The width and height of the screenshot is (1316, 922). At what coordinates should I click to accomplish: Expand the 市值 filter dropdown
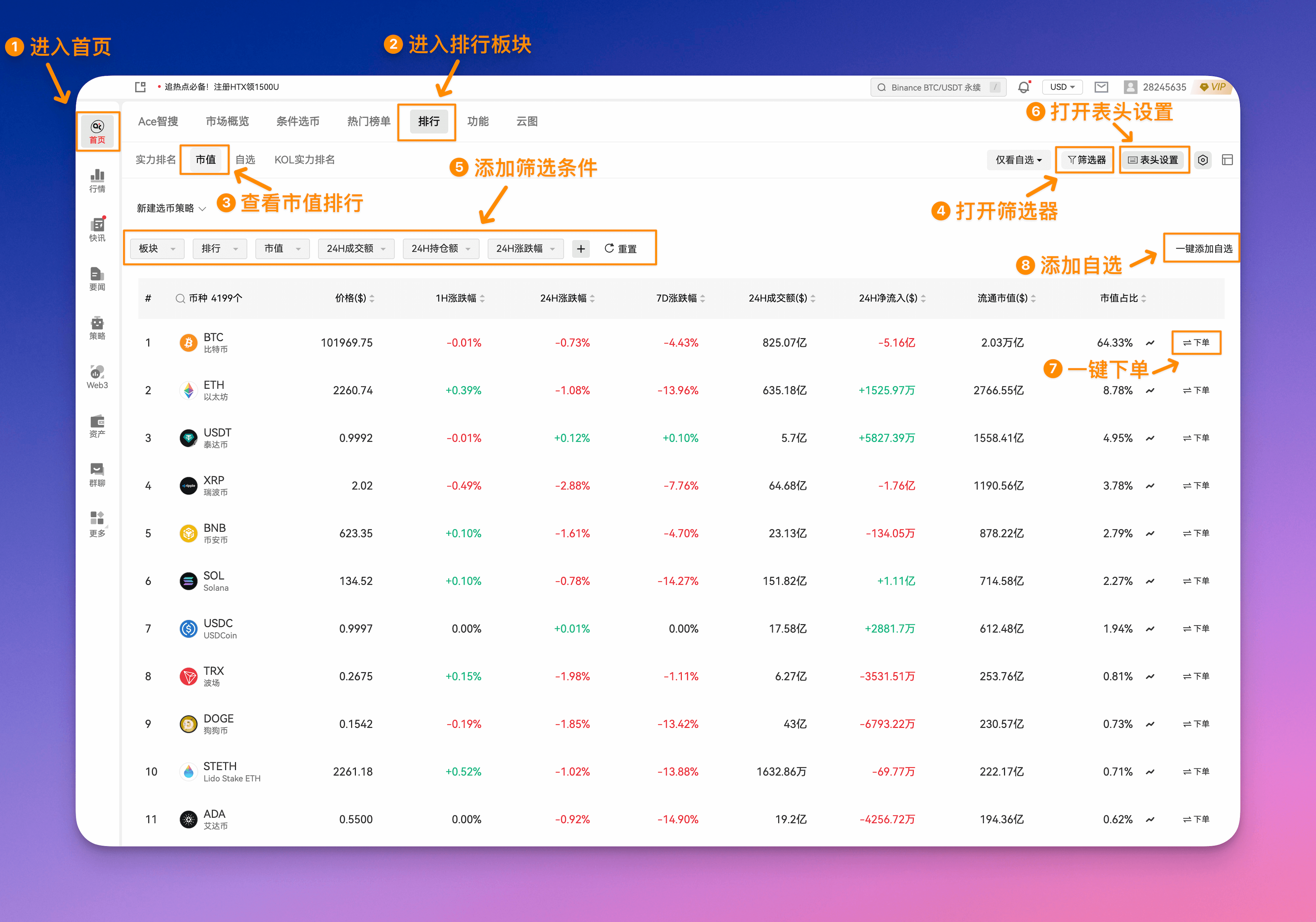[282, 249]
